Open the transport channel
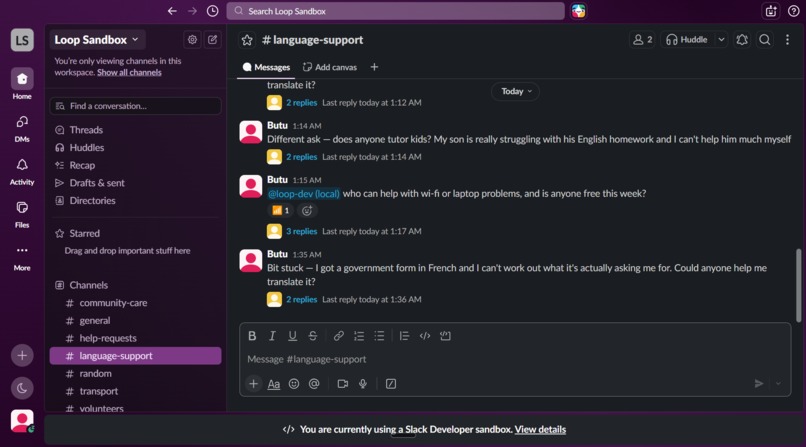 (135, 391)
